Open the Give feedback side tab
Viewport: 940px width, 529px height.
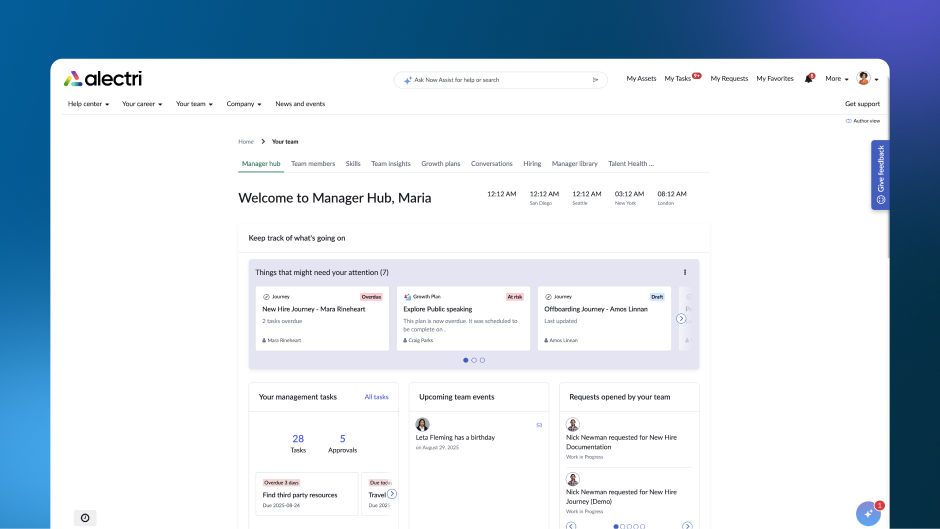pos(880,175)
